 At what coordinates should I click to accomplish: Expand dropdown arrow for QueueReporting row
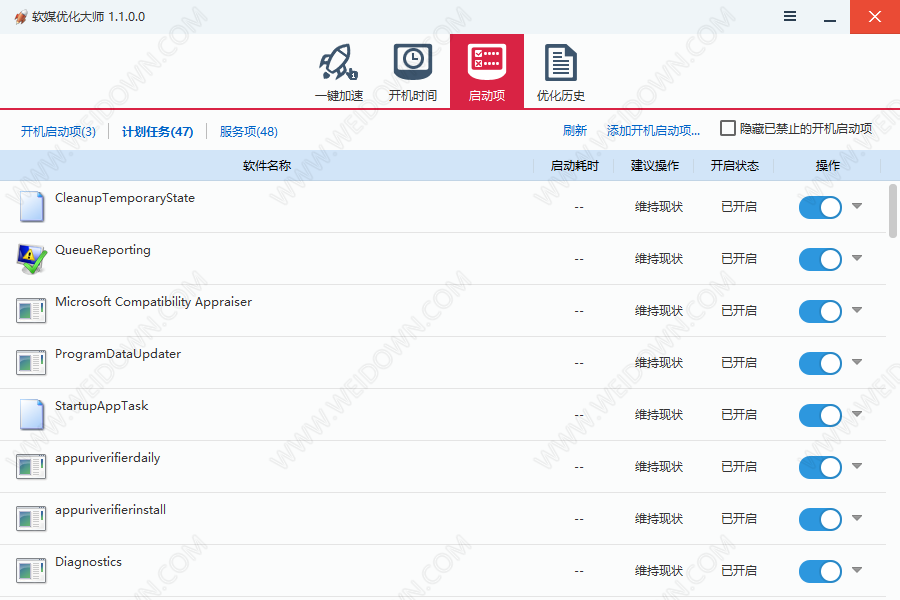point(857,258)
